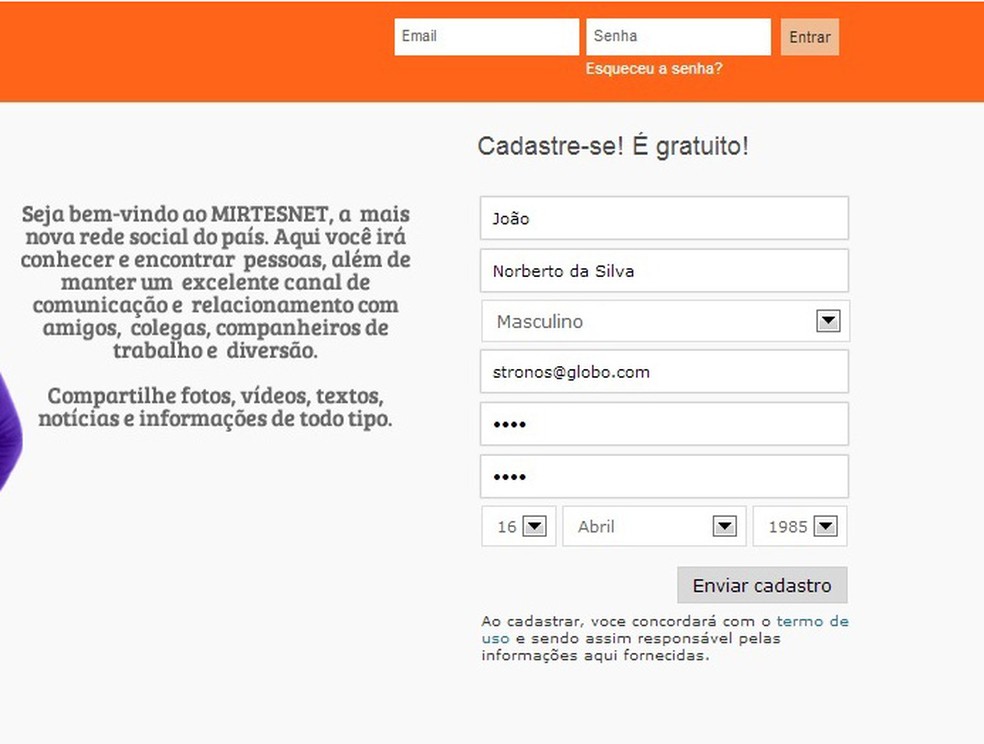Select the first name field containing João

pyautogui.click(x=664, y=218)
